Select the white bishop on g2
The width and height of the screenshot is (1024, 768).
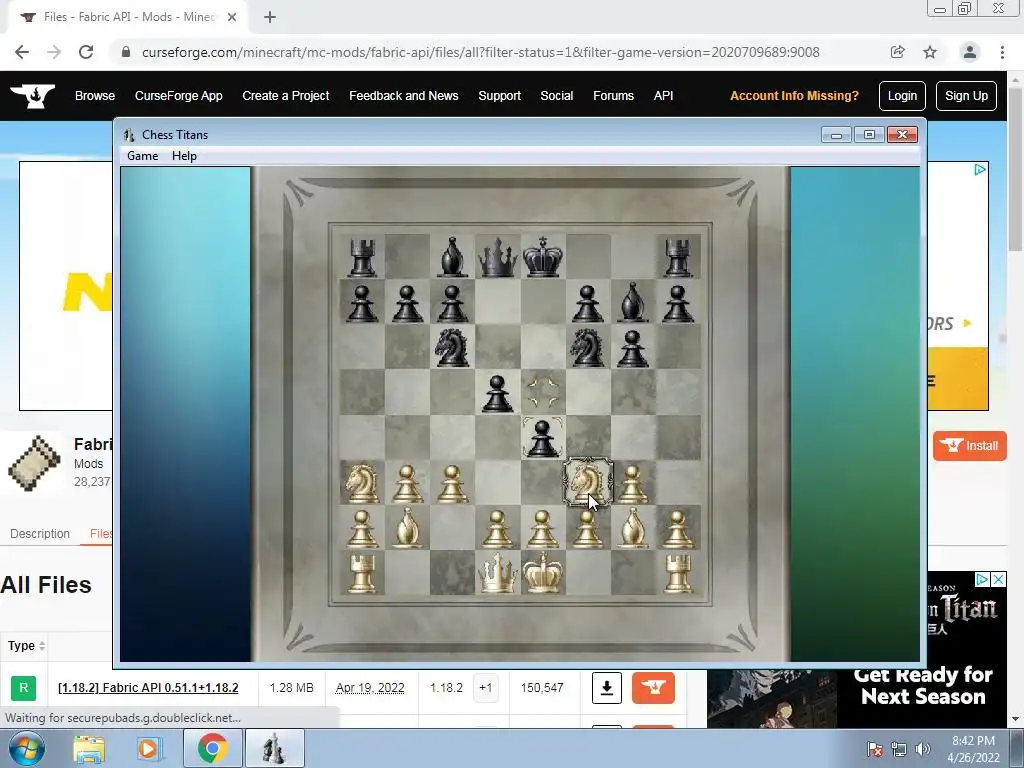(633, 528)
